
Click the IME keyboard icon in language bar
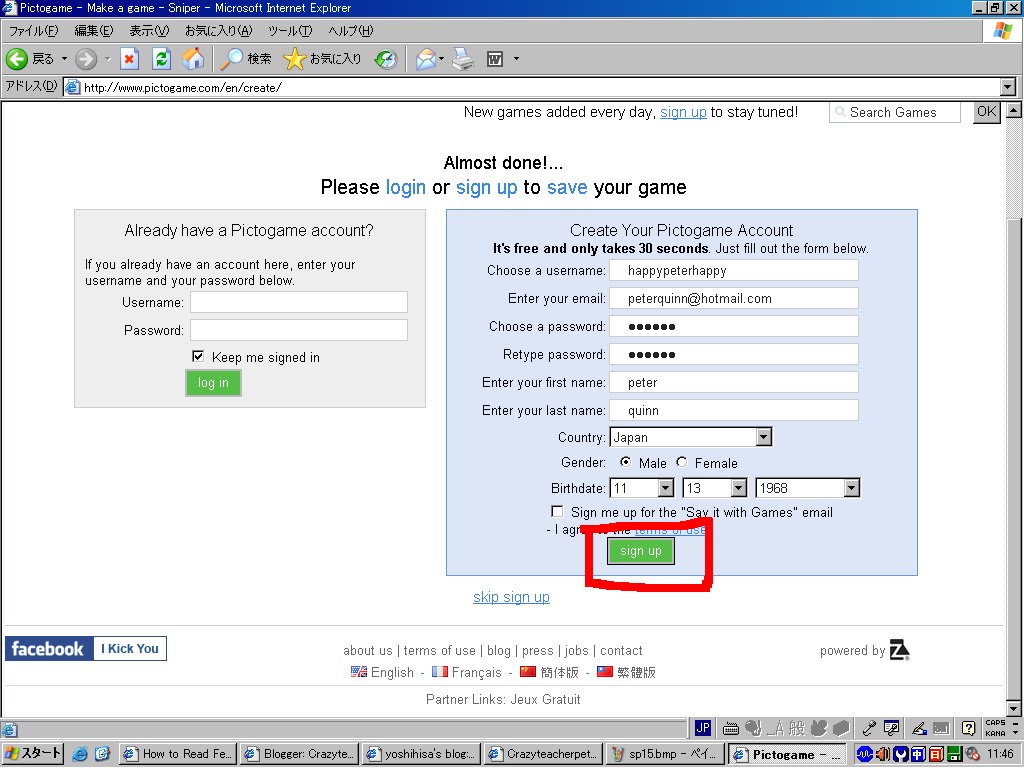[731, 728]
